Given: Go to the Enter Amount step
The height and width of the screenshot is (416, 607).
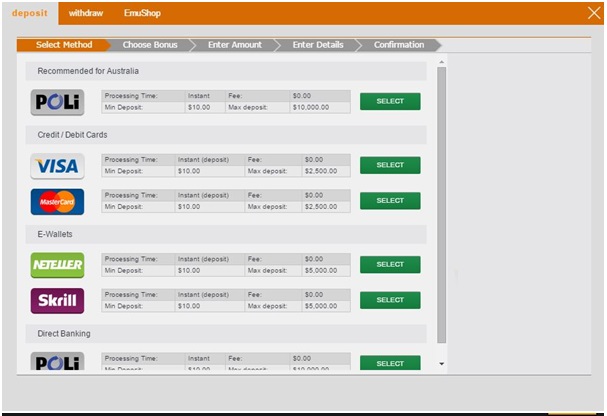Looking at the screenshot, I should coord(235,45).
